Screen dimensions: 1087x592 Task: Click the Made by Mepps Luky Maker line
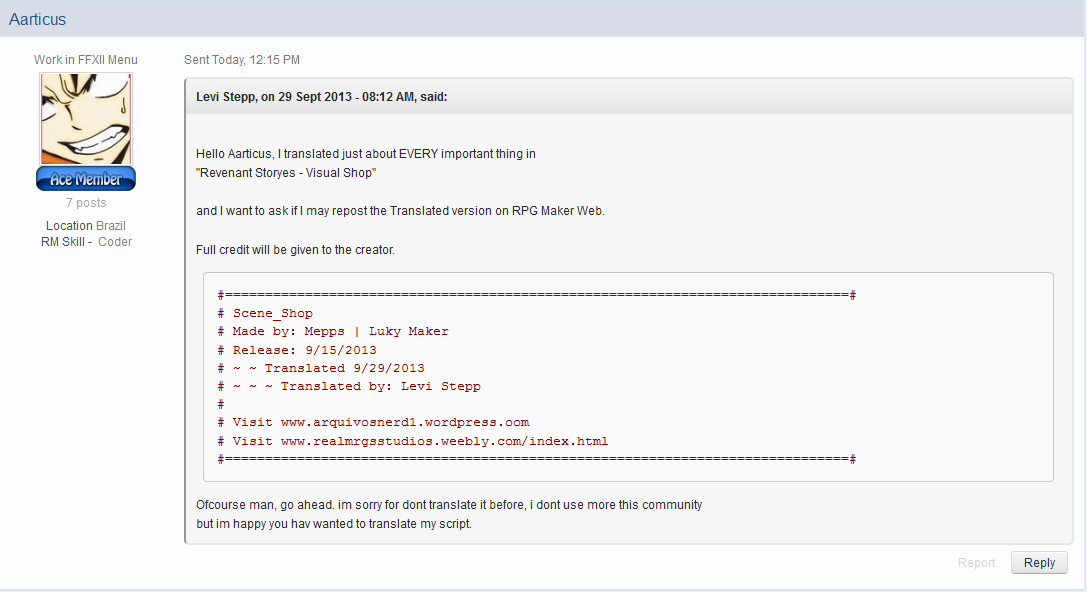tap(333, 331)
